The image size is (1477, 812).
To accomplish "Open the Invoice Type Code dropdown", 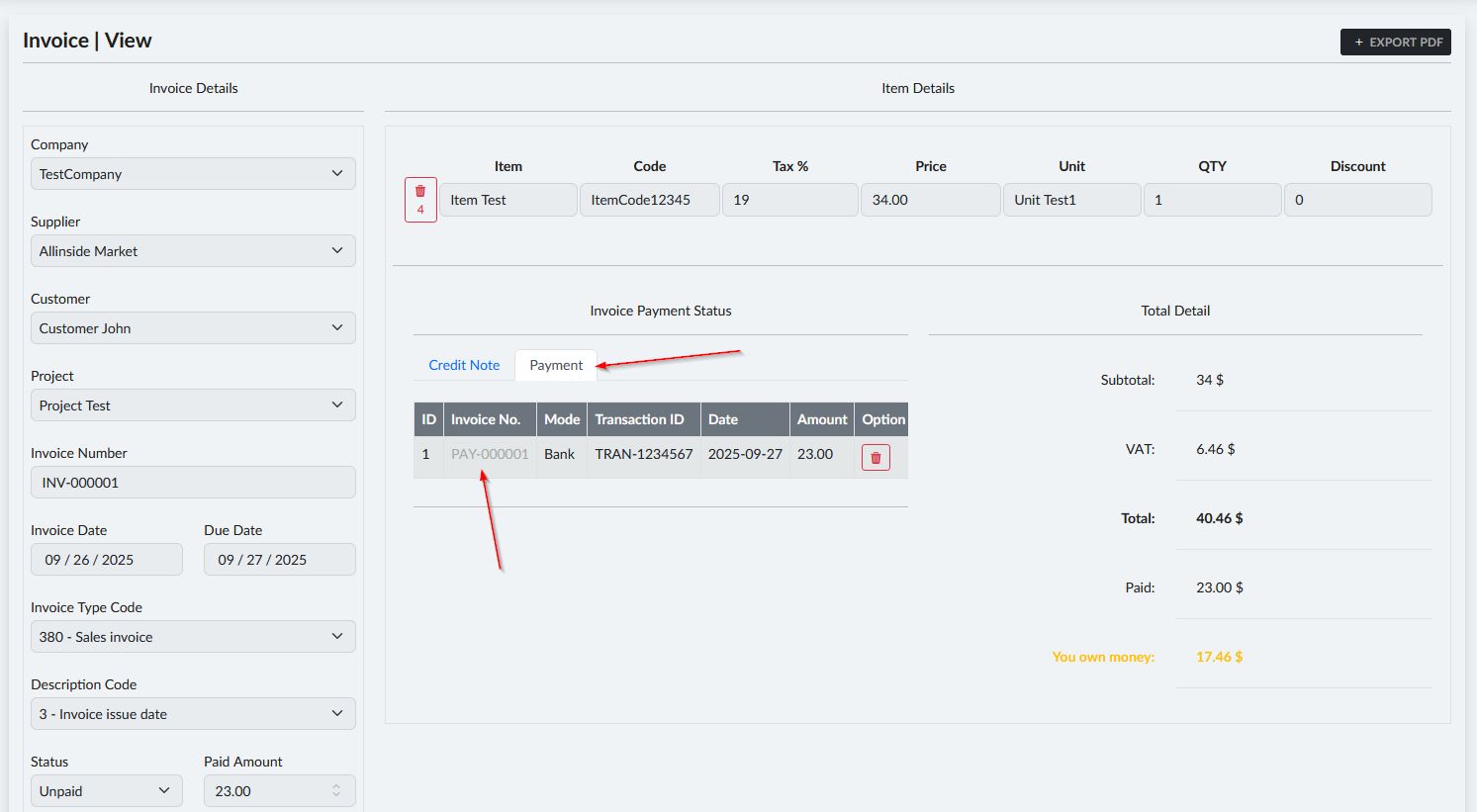I will pyautogui.click(x=193, y=637).
